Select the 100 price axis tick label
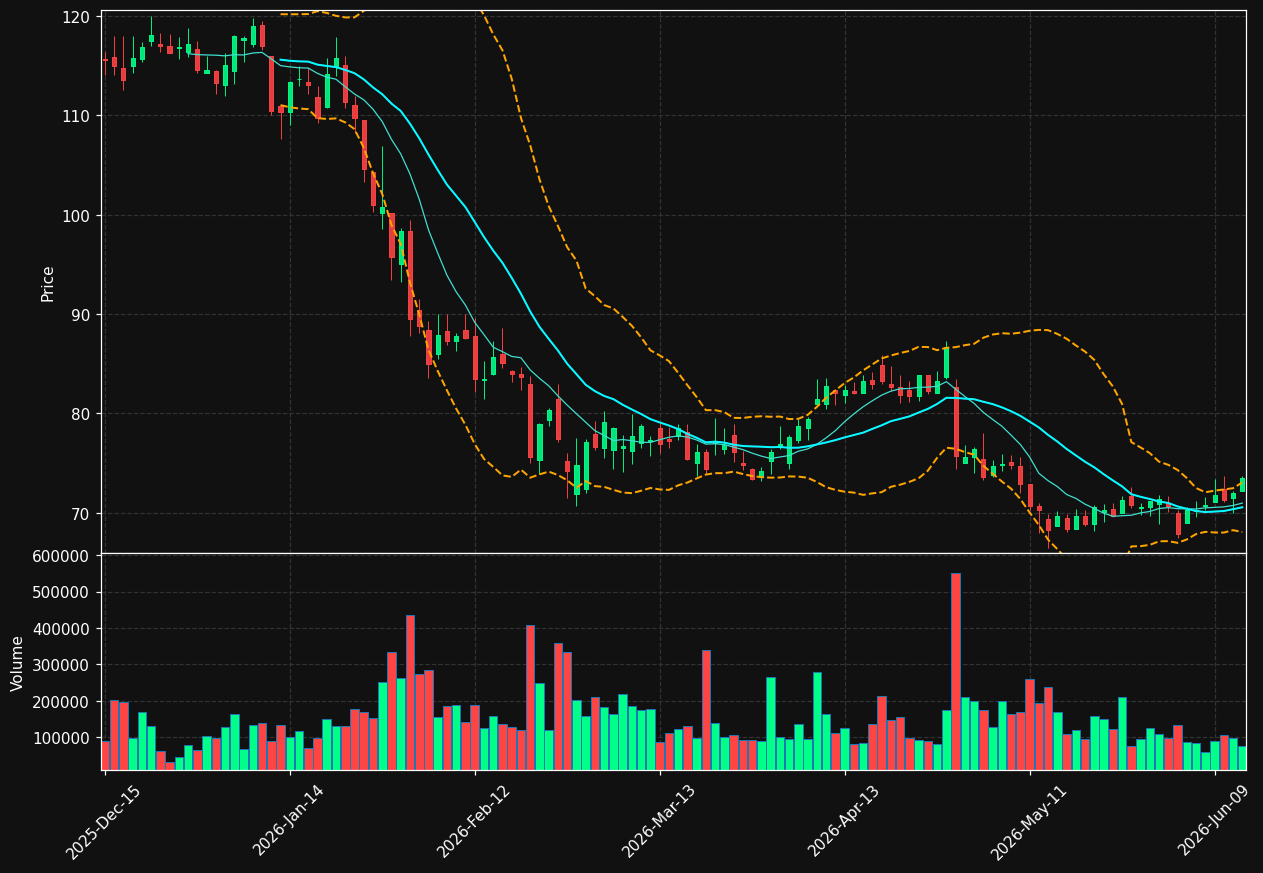1263x873 pixels. pos(77,216)
